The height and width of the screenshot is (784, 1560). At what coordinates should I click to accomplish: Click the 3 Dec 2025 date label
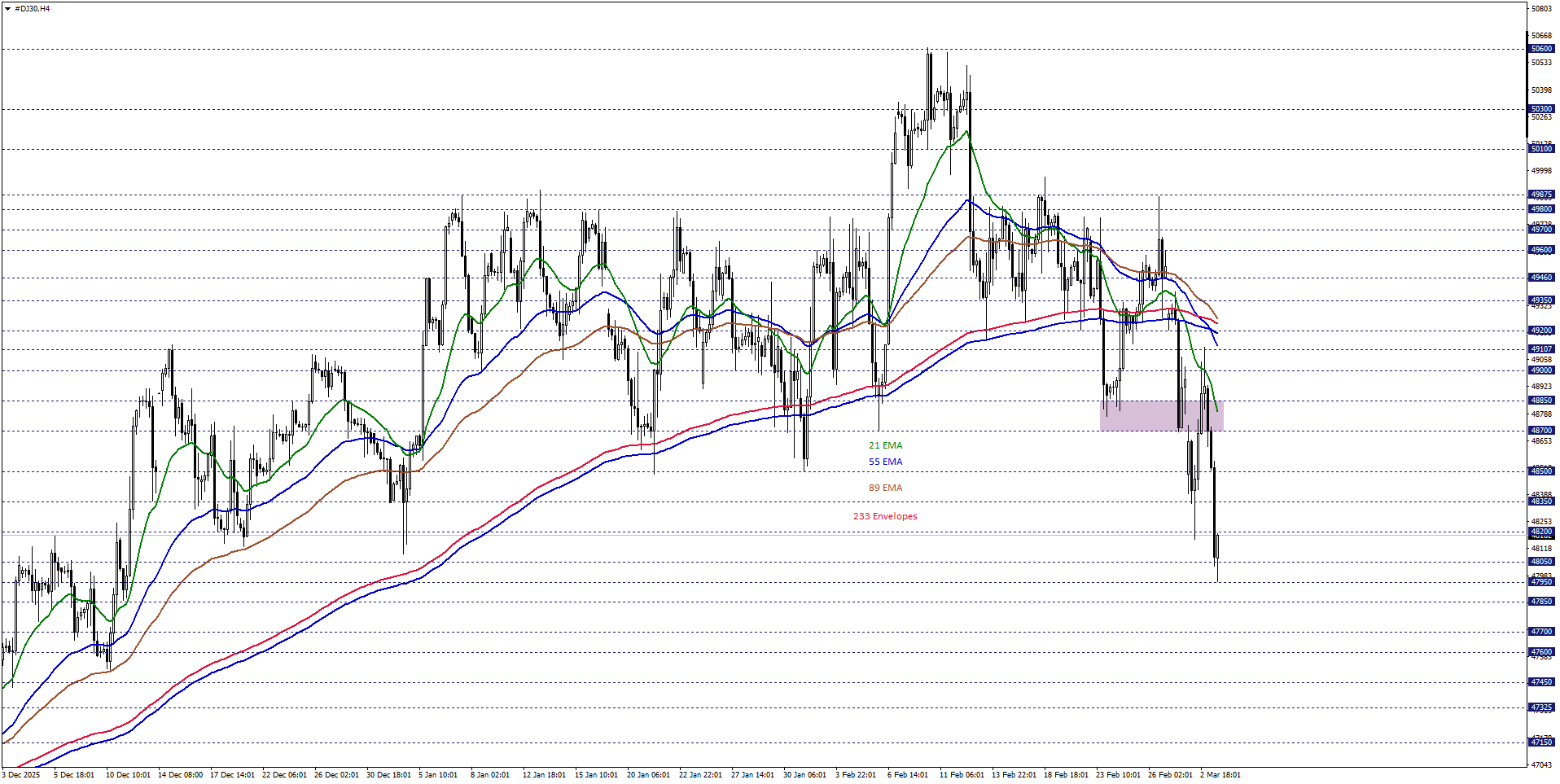click(x=22, y=775)
